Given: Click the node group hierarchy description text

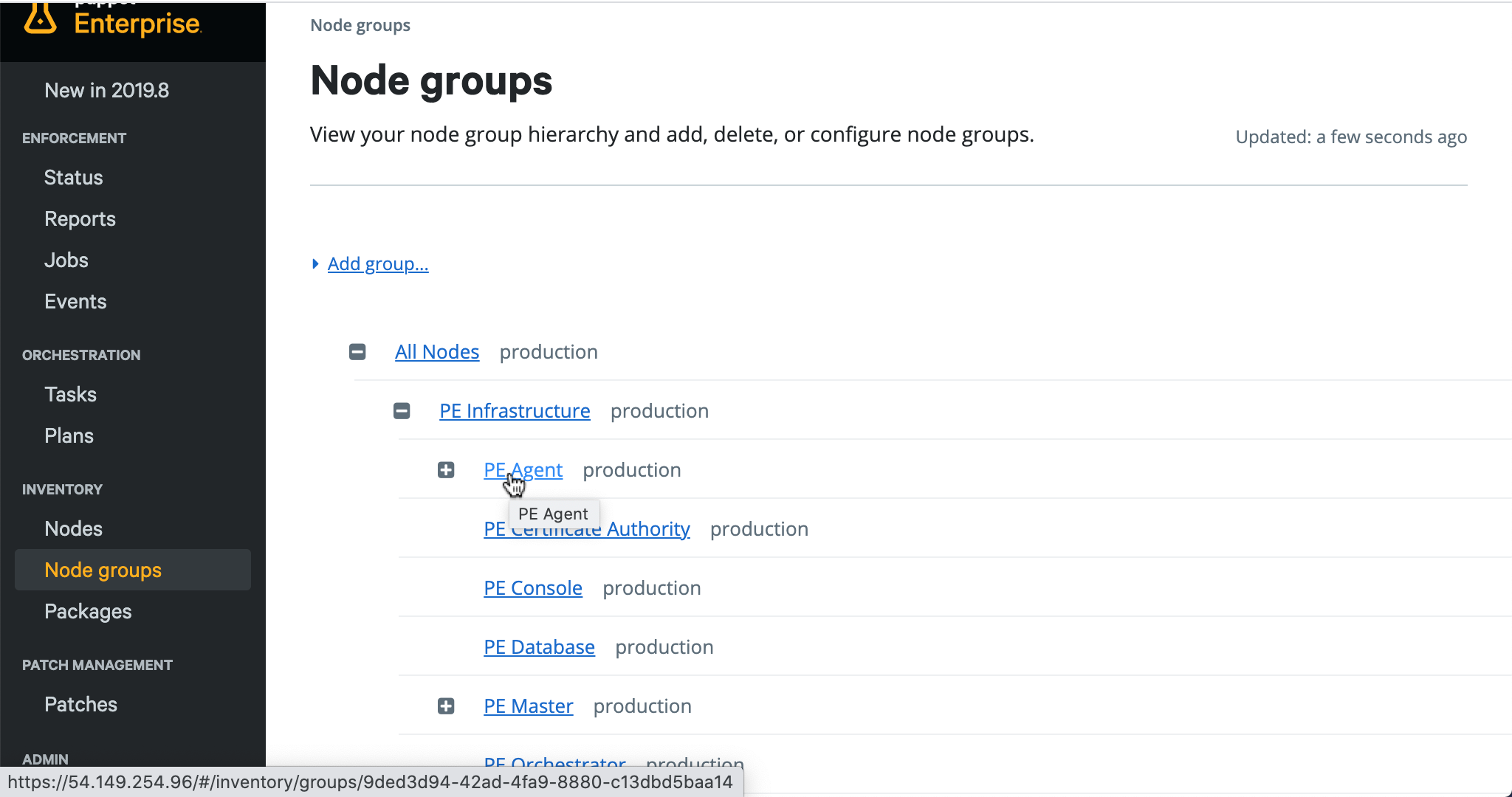Looking at the screenshot, I should click(672, 134).
